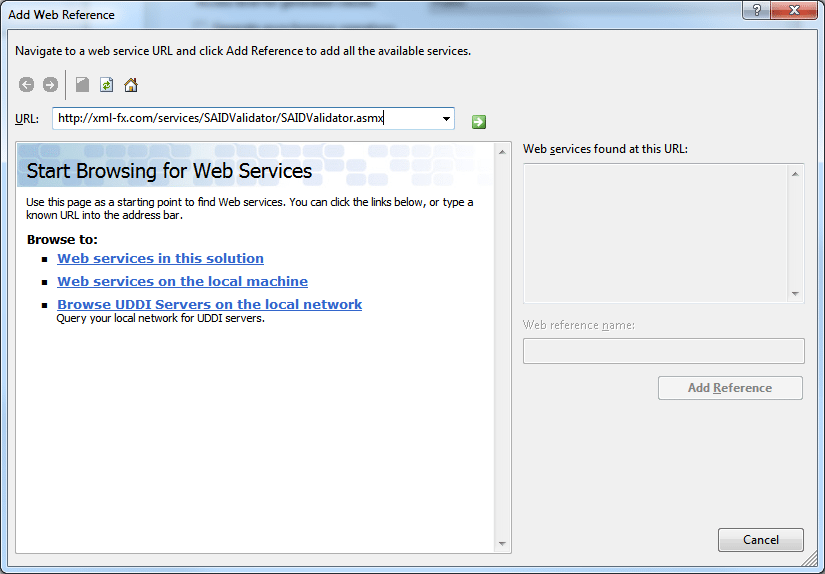Click the 'Navigate to a web service URL' instruction

click(243, 51)
